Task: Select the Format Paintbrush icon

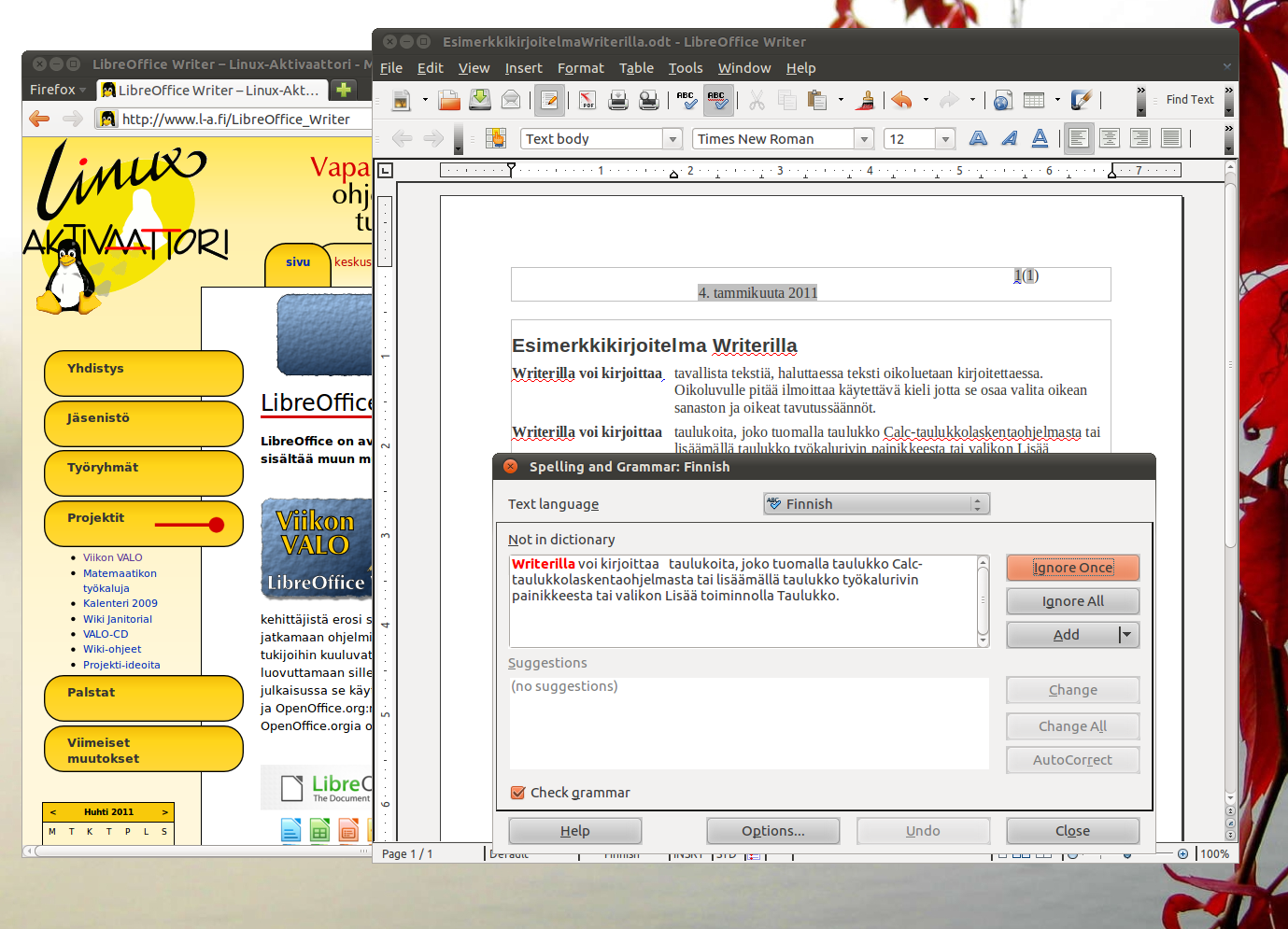Action: click(x=866, y=100)
